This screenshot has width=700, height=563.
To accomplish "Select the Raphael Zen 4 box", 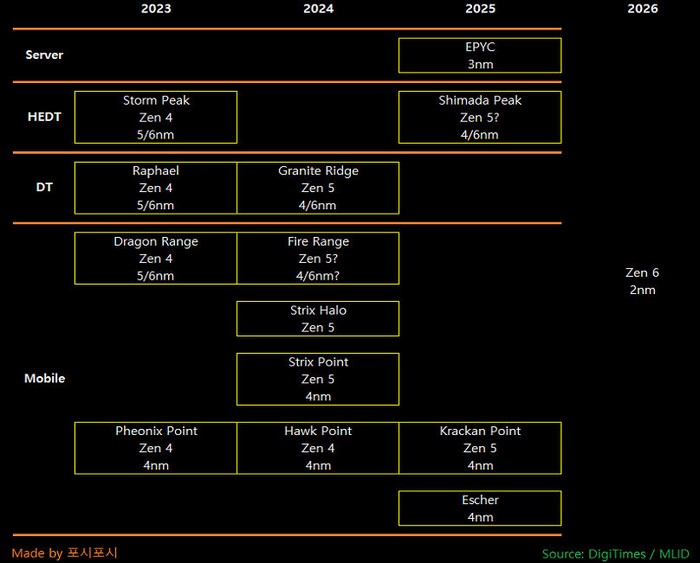I will pyautogui.click(x=156, y=188).
